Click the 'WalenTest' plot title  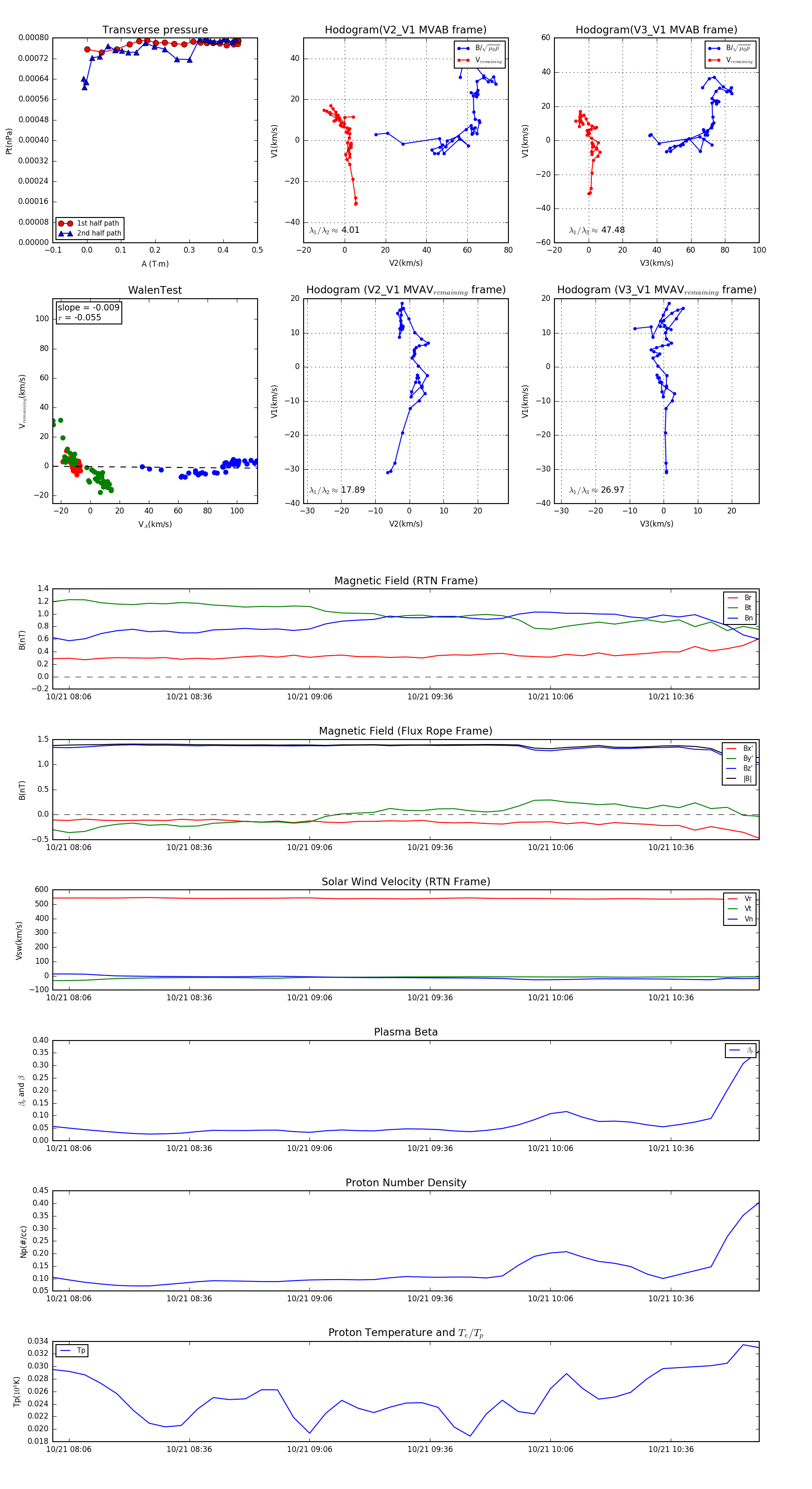point(155,290)
